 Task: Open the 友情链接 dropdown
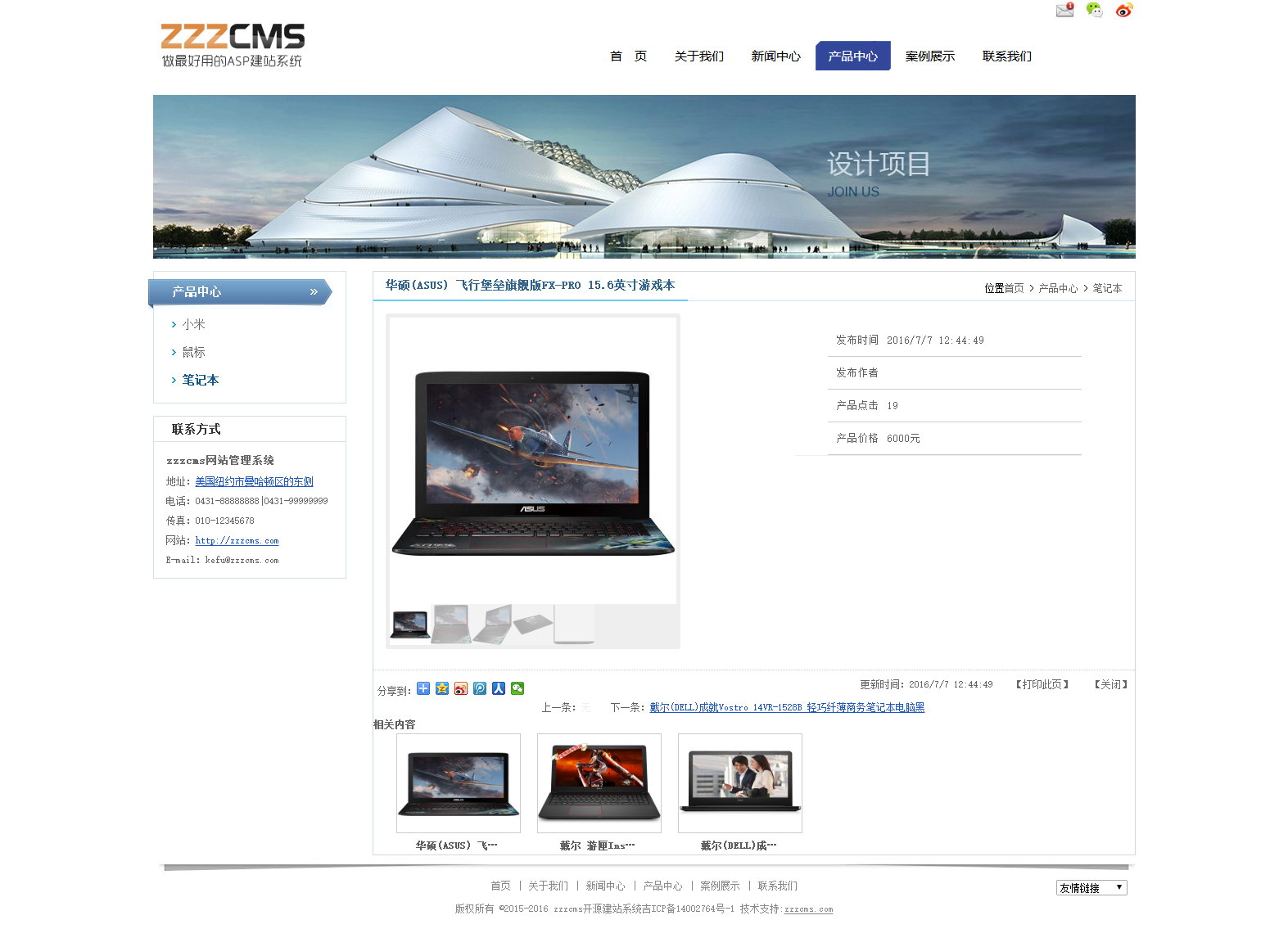coord(1091,887)
